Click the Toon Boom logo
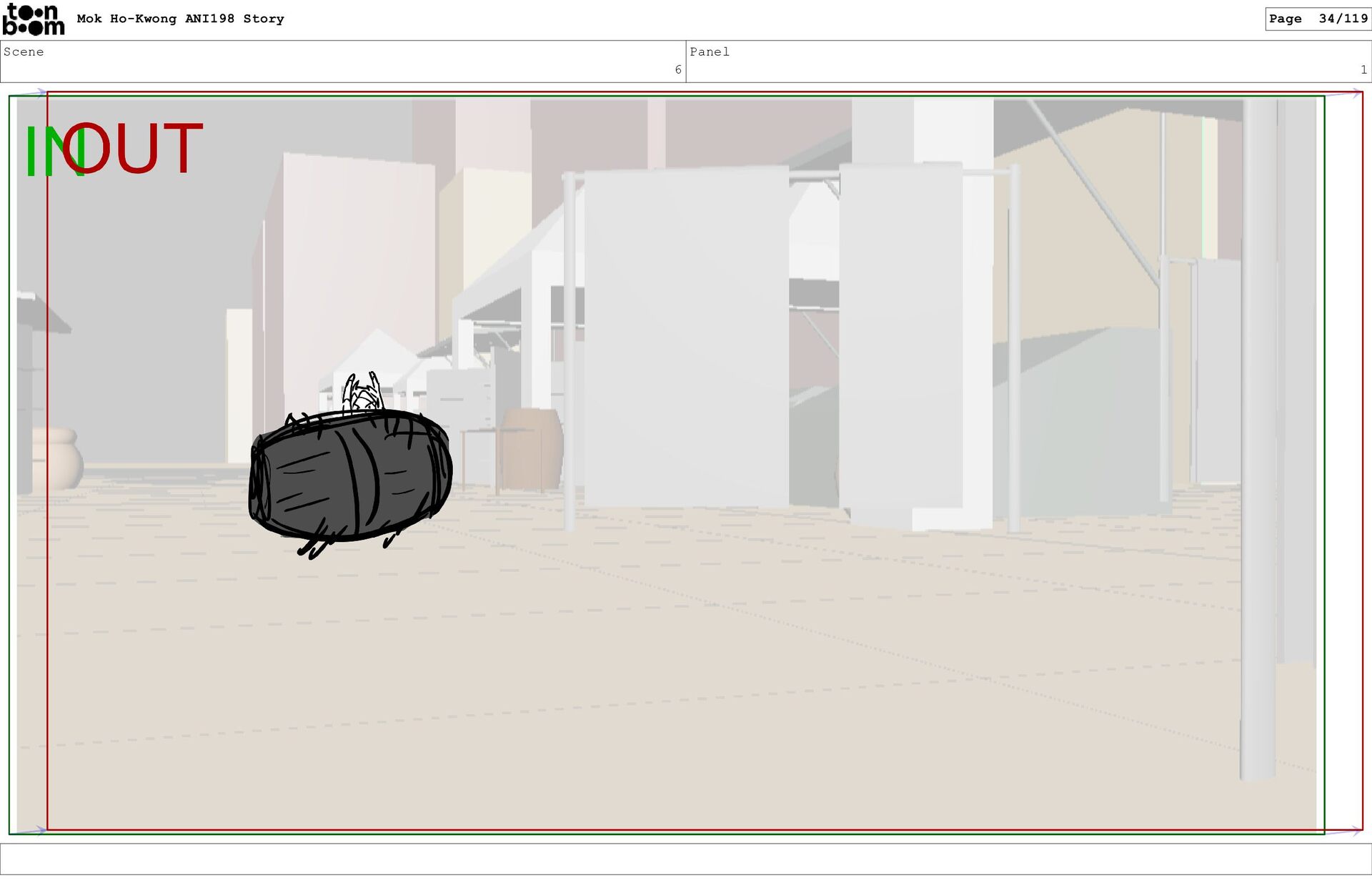The height and width of the screenshot is (888, 1372). pyautogui.click(x=34, y=19)
